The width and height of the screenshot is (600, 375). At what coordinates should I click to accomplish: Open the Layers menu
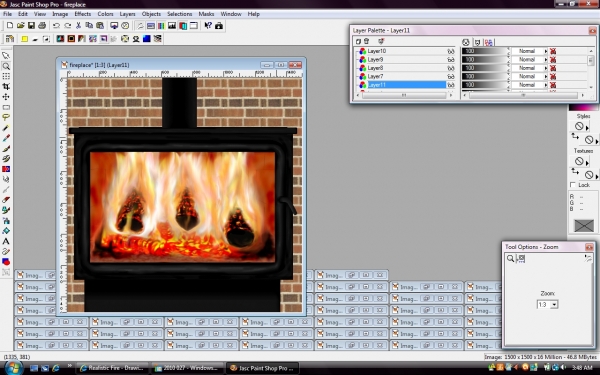(x=127, y=14)
